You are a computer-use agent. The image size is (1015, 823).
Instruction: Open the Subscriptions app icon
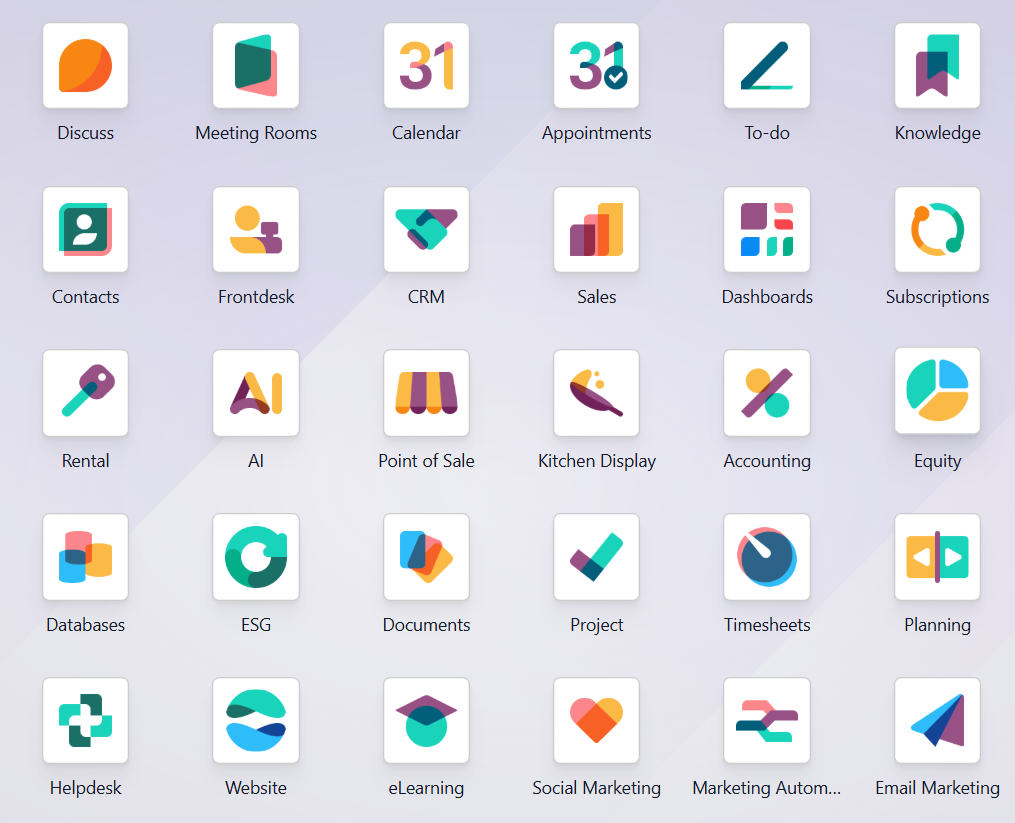click(x=937, y=229)
